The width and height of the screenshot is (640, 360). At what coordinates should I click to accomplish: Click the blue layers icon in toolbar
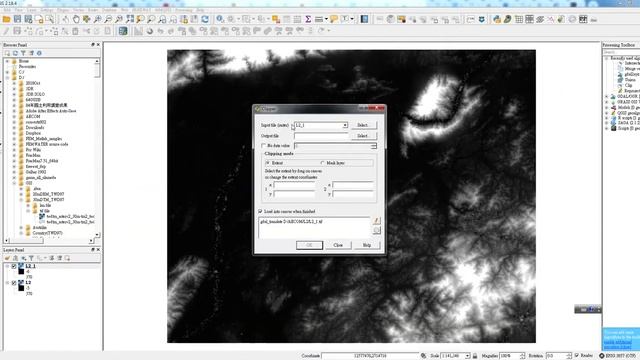364,19
